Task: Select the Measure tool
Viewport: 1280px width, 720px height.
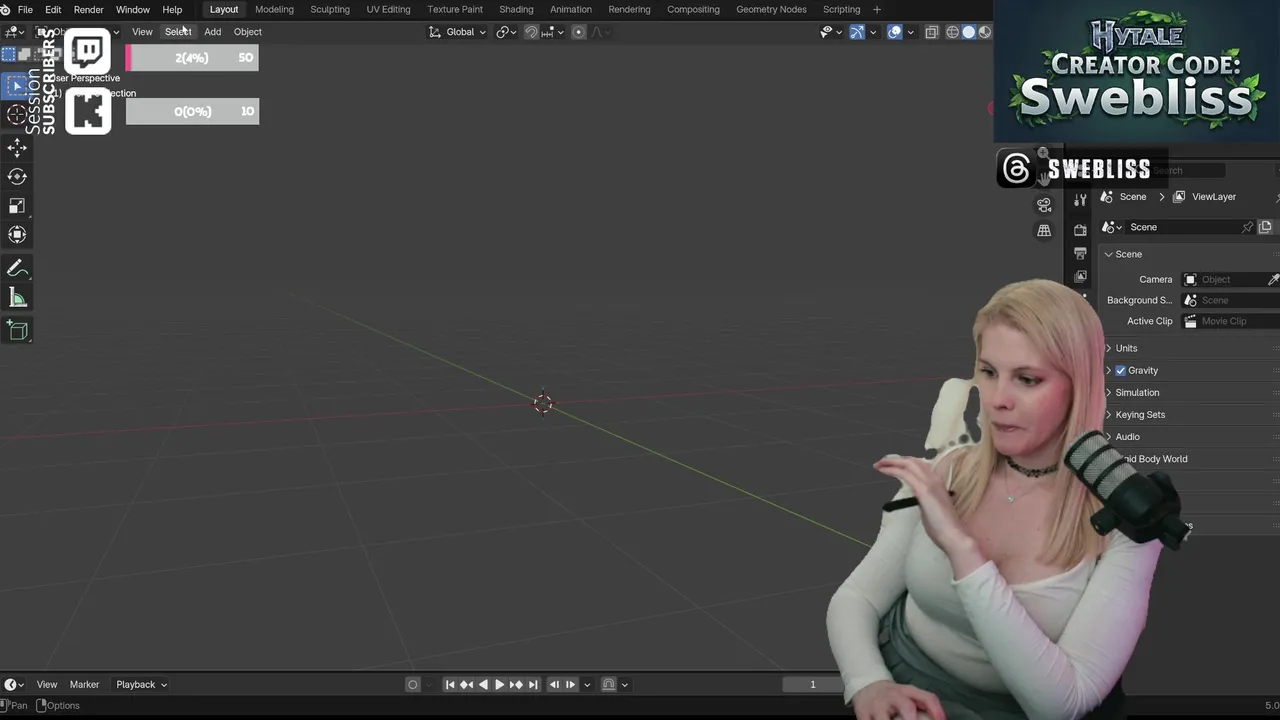Action: point(17,297)
